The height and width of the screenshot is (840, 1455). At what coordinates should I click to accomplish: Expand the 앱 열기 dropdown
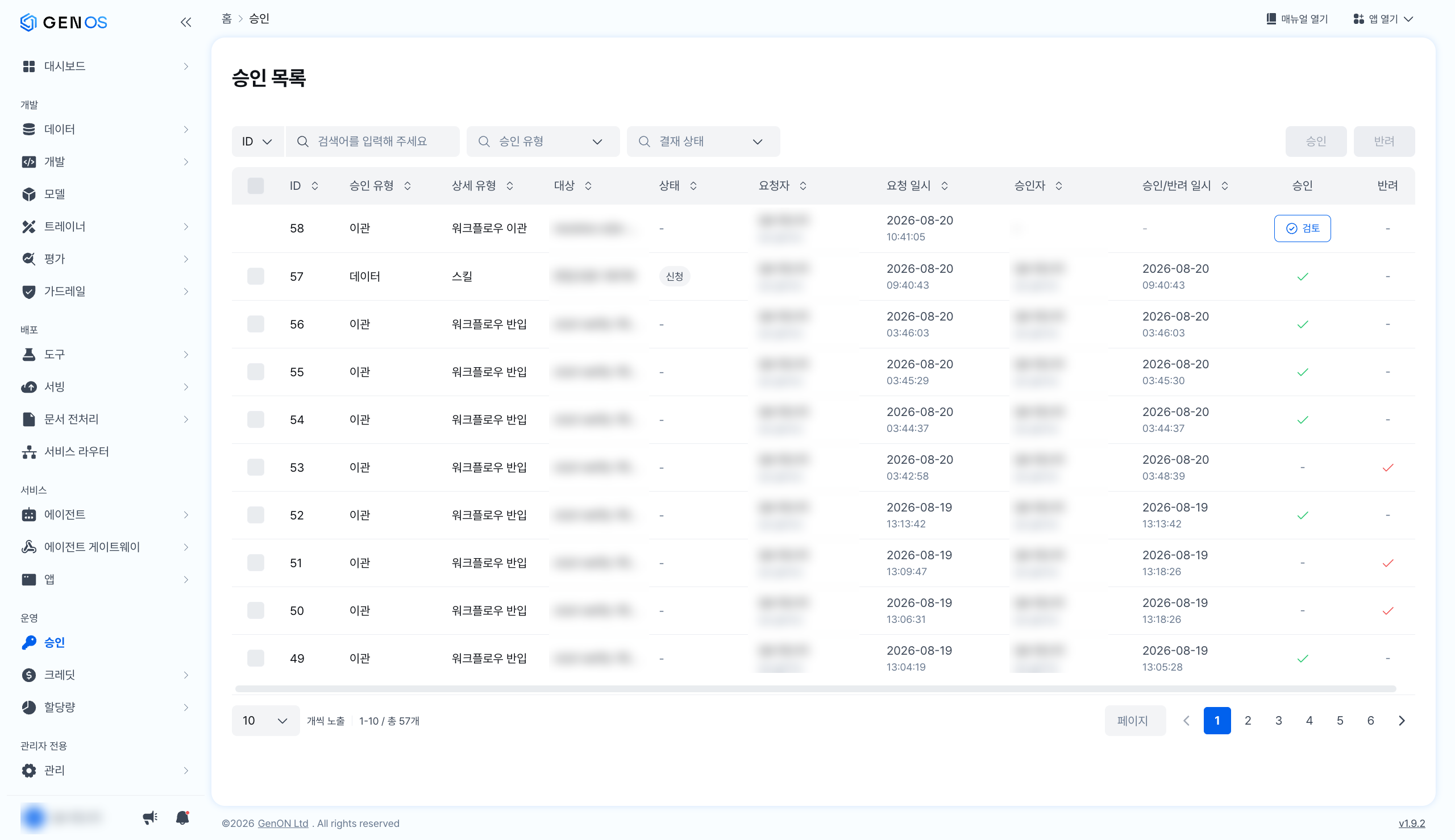(x=1383, y=19)
